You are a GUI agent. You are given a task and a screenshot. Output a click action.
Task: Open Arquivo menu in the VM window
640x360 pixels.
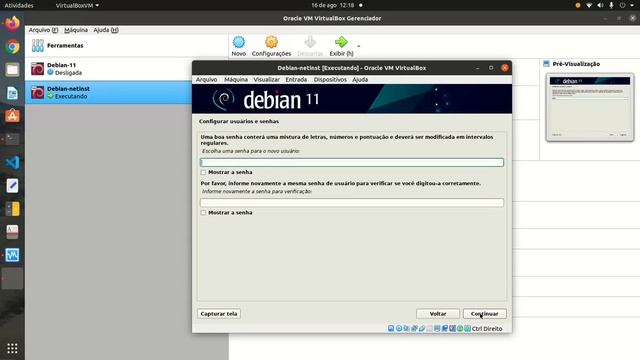[x=207, y=80]
